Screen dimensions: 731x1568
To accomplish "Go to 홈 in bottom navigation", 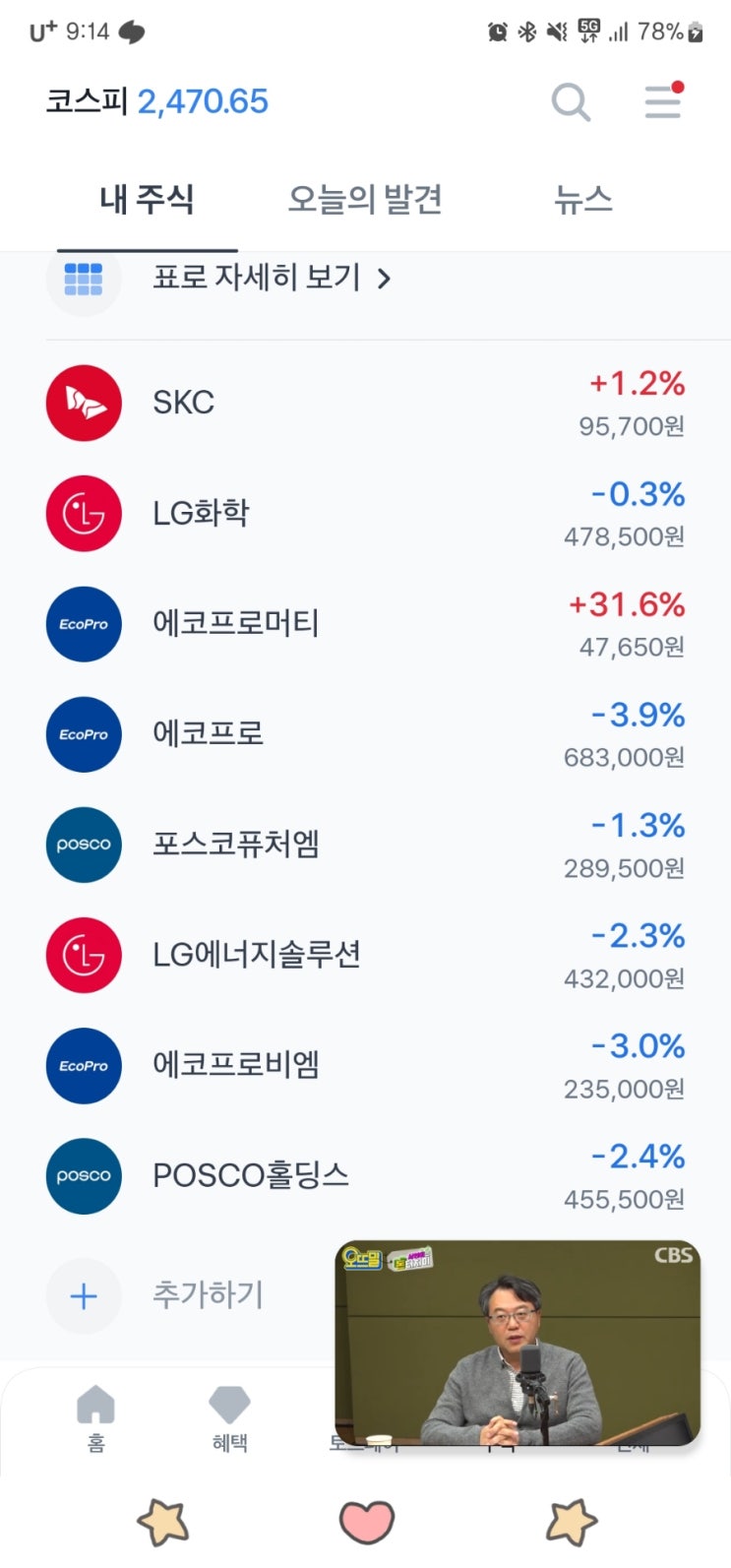I will point(95,1417).
